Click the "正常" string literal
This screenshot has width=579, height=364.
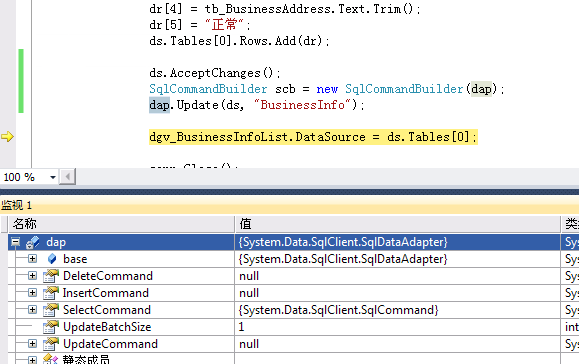[224, 25]
